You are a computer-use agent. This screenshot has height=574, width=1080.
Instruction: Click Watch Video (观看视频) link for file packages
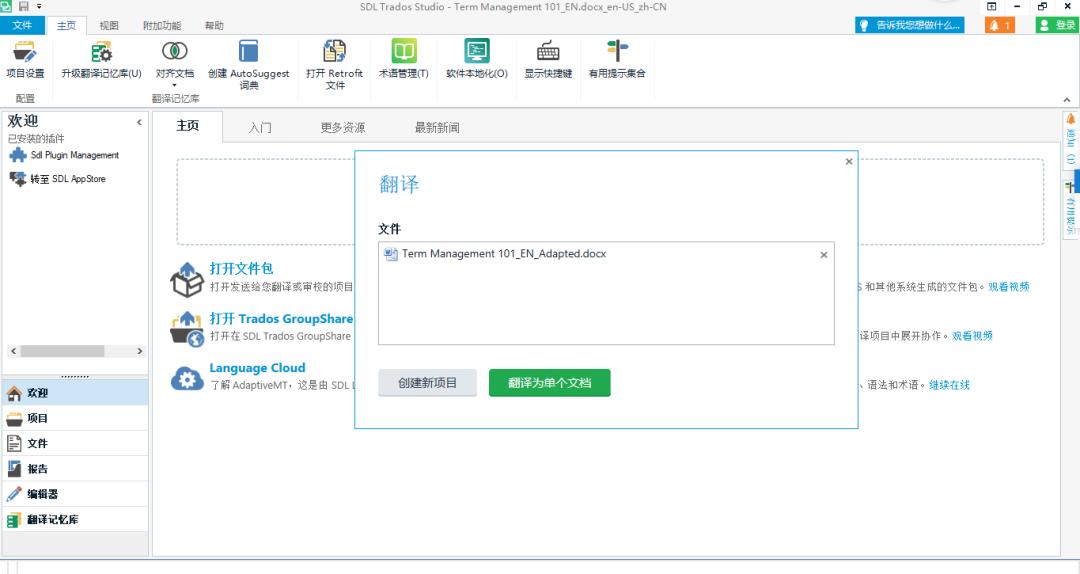tap(1008, 287)
